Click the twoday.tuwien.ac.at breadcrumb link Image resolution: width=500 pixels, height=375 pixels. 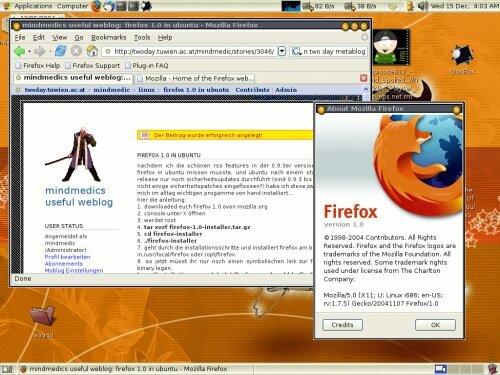[x=55, y=90]
